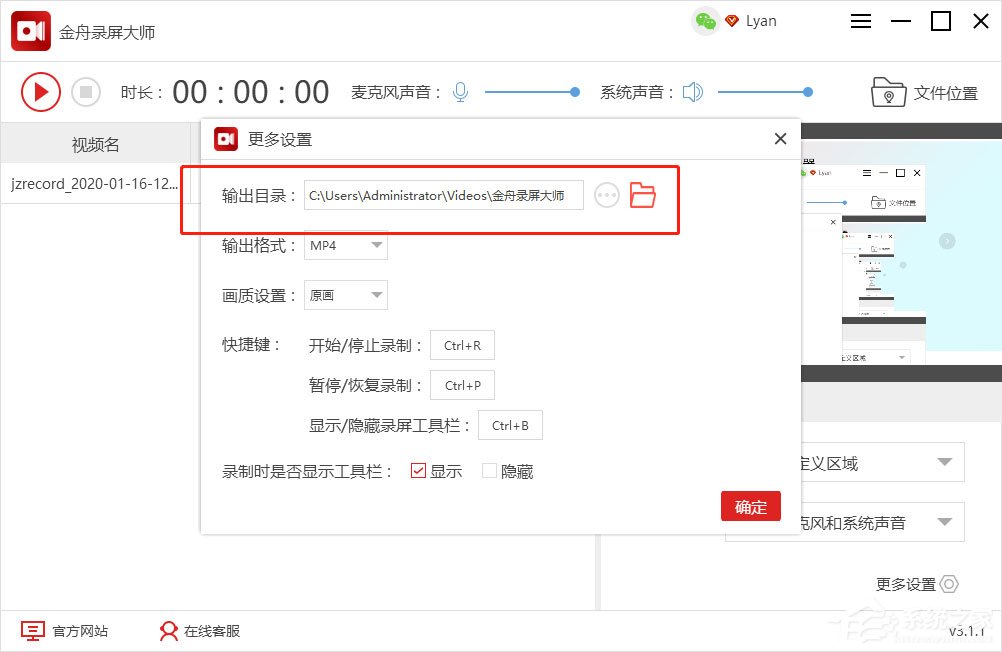The width and height of the screenshot is (1002, 652).
Task: Click the WeChat share icon near Lyan
Action: [704, 20]
